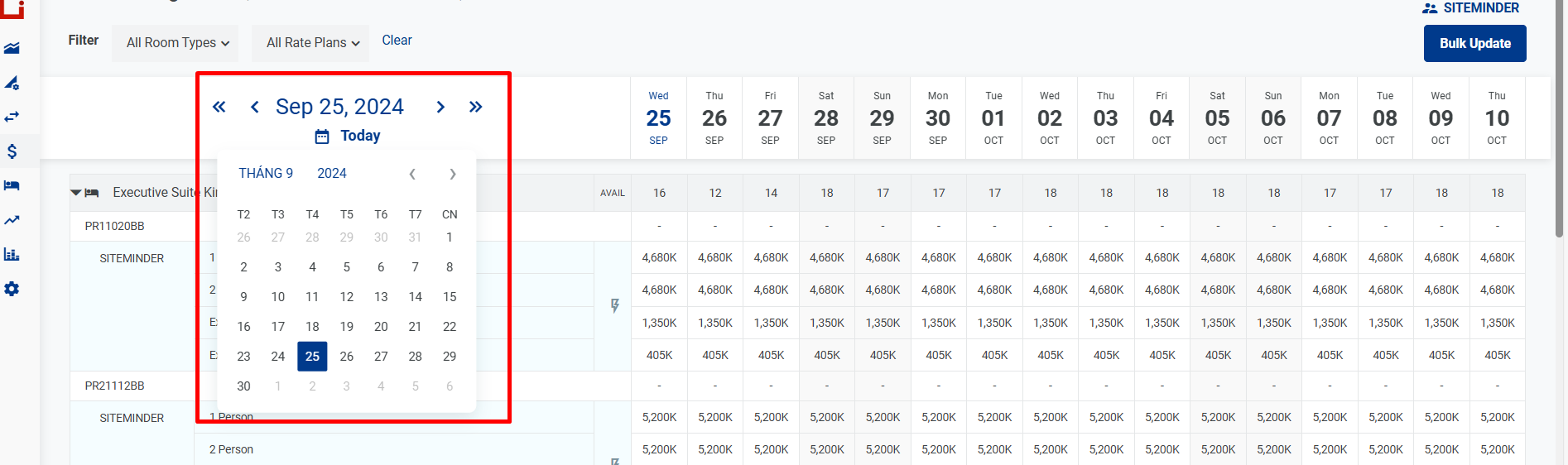
Task: Click the two-way arrows icon in sidebar
Action: 12,117
